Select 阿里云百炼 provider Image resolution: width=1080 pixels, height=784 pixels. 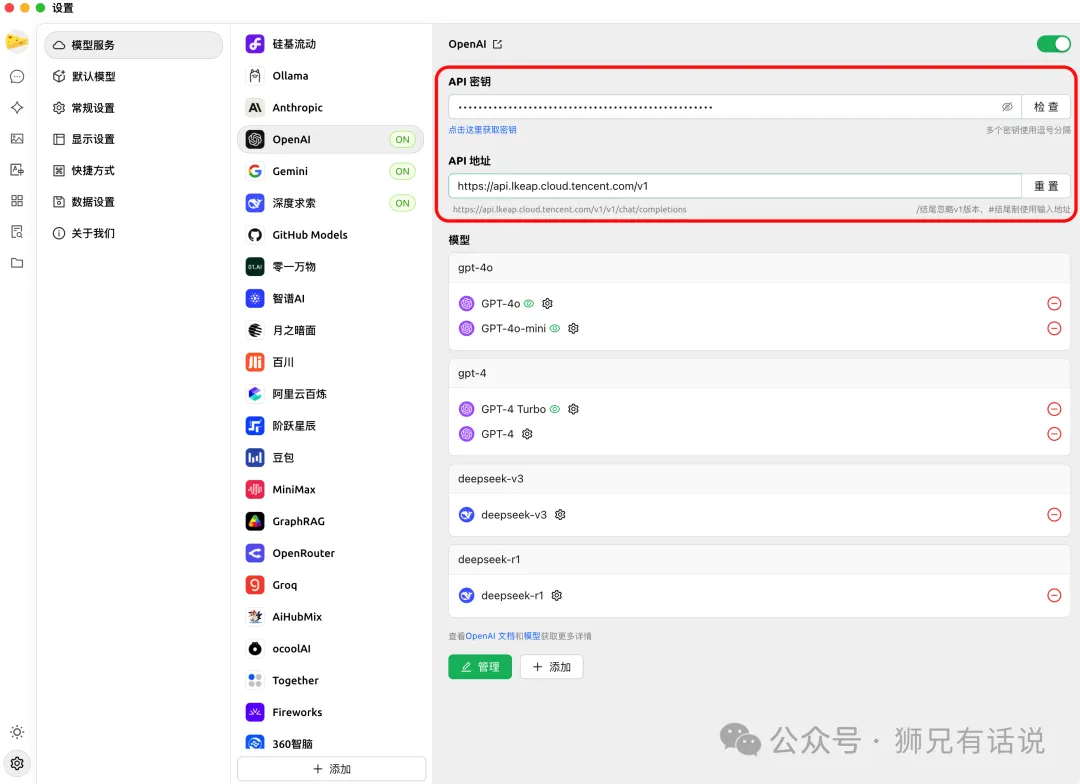(331, 394)
